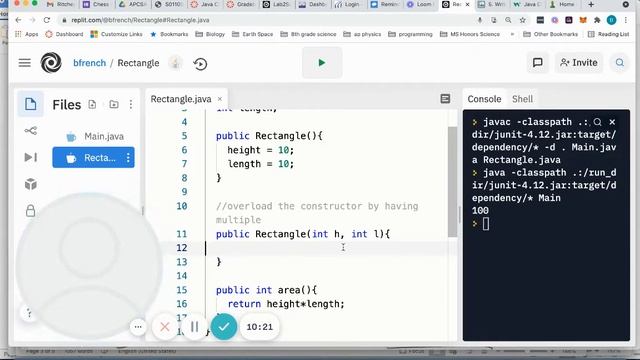The height and width of the screenshot is (360, 640).
Task: Open the search magnifier in the Replit header
Action: click(x=620, y=62)
